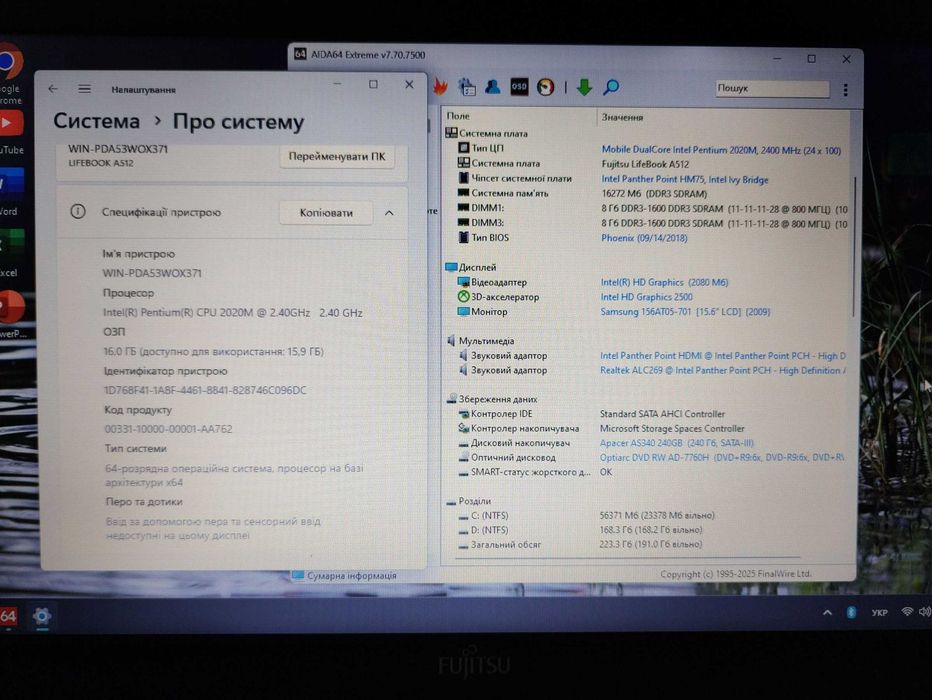This screenshot has height=700, width=932.
Task: Select the Microsoft Storage Spaces Controller value
Action: (x=672, y=428)
